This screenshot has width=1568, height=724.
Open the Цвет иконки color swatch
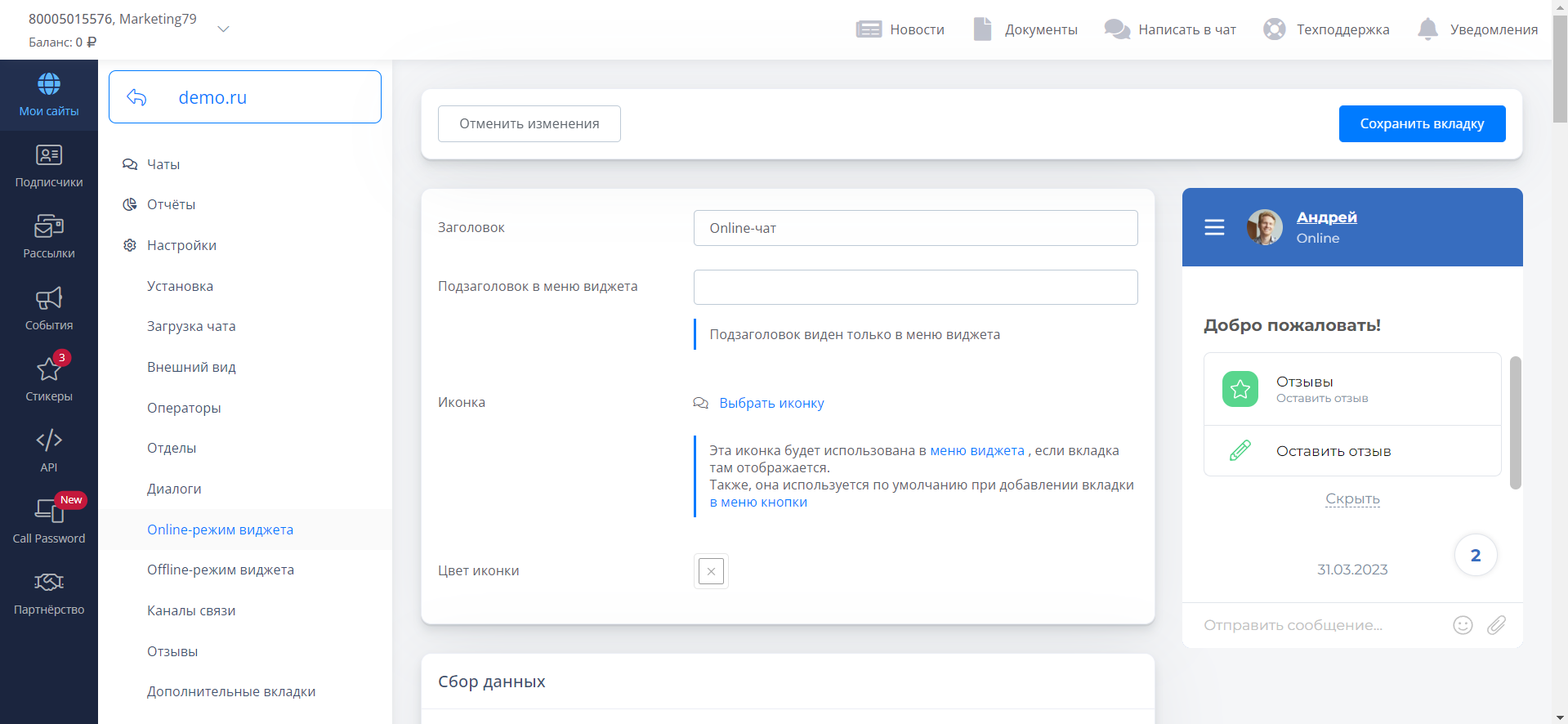(x=711, y=571)
